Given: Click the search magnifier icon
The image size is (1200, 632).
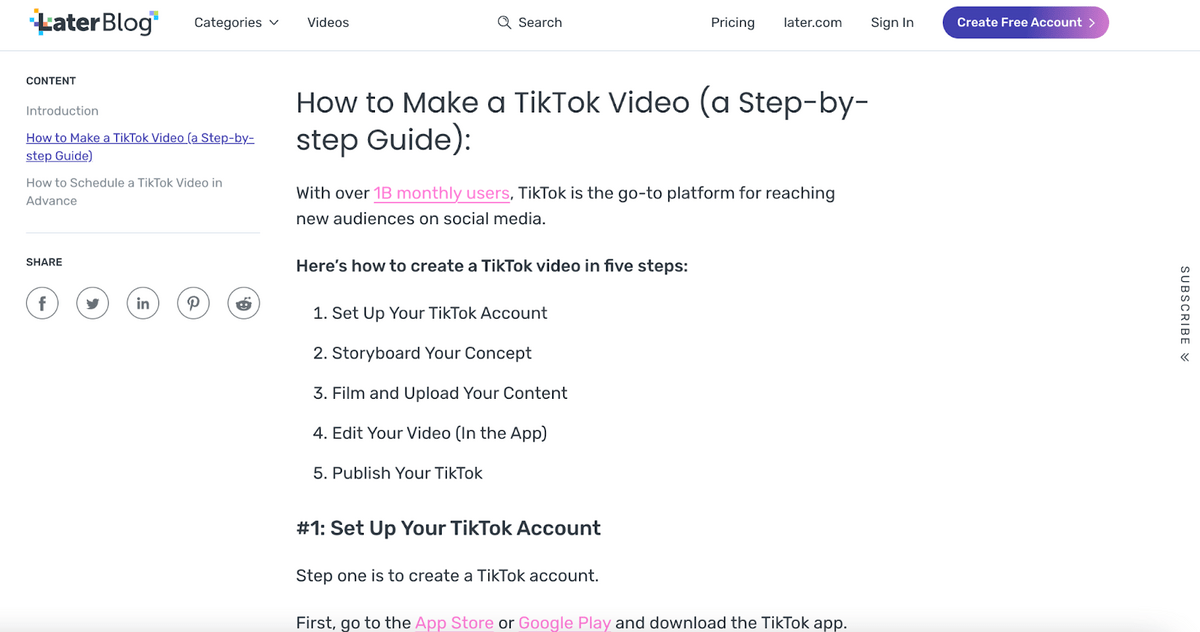Looking at the screenshot, I should (x=504, y=22).
